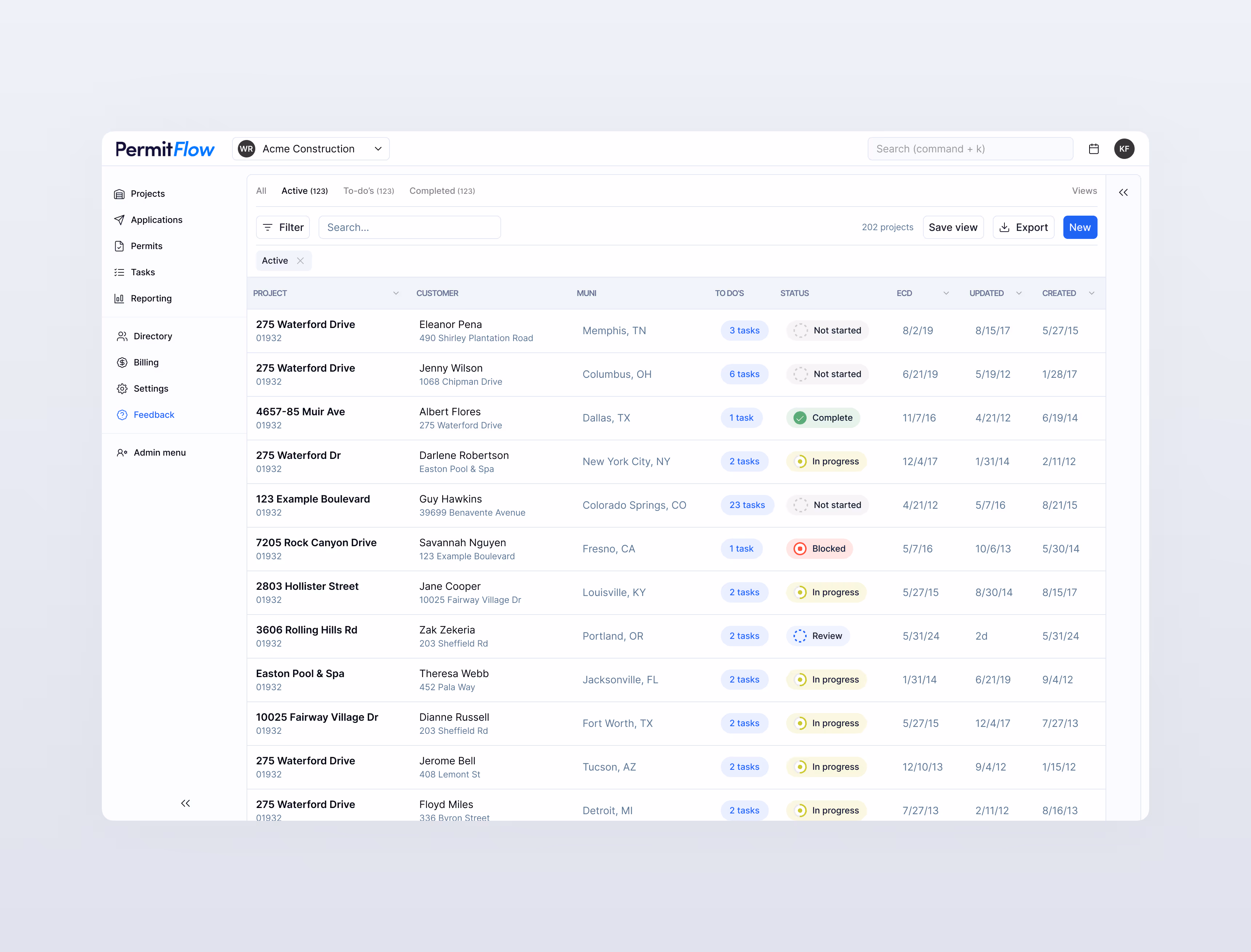This screenshot has height=952, width=1251.
Task: Click the Reporting chart icon
Action: pos(119,298)
